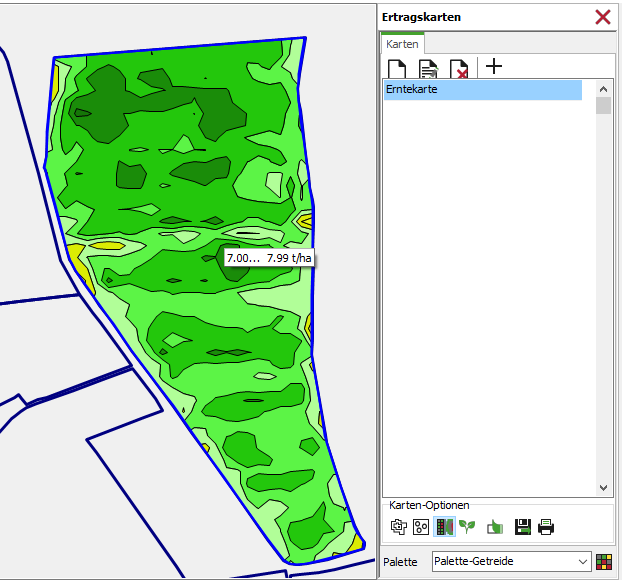625x583 pixels.
Task: Toggle the highlighted contour map view icon
Action: coord(445,526)
